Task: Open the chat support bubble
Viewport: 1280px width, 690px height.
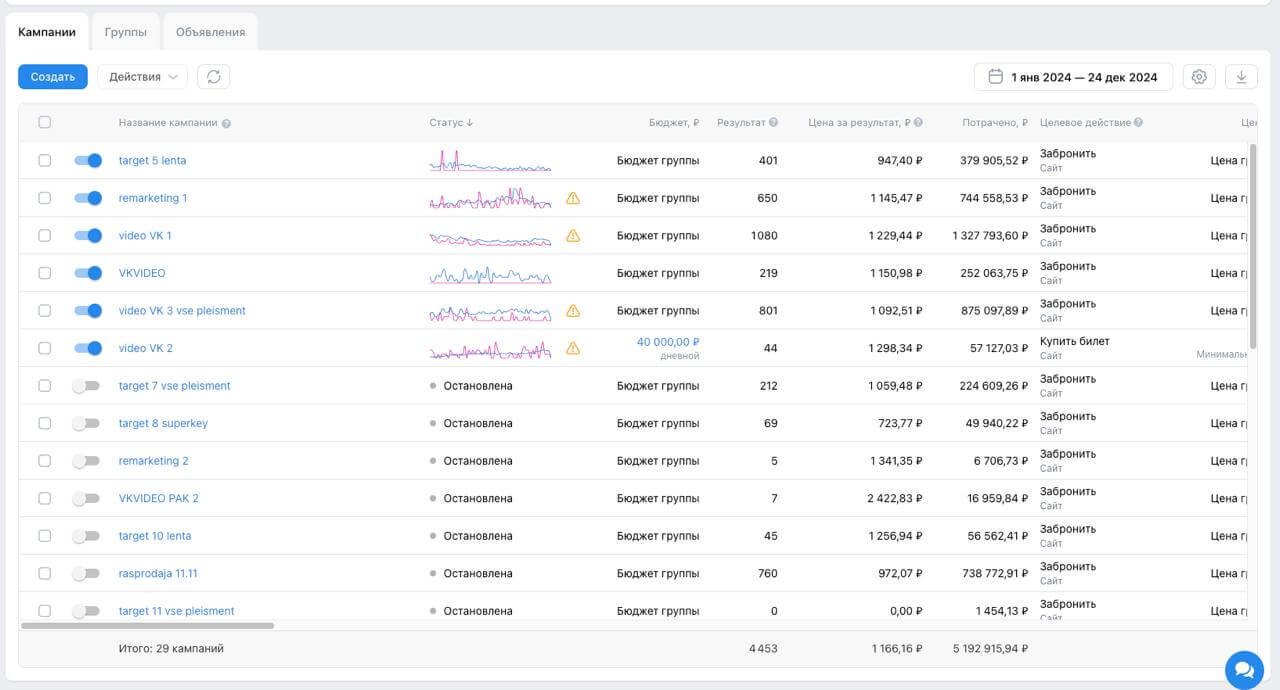Action: [1244, 669]
